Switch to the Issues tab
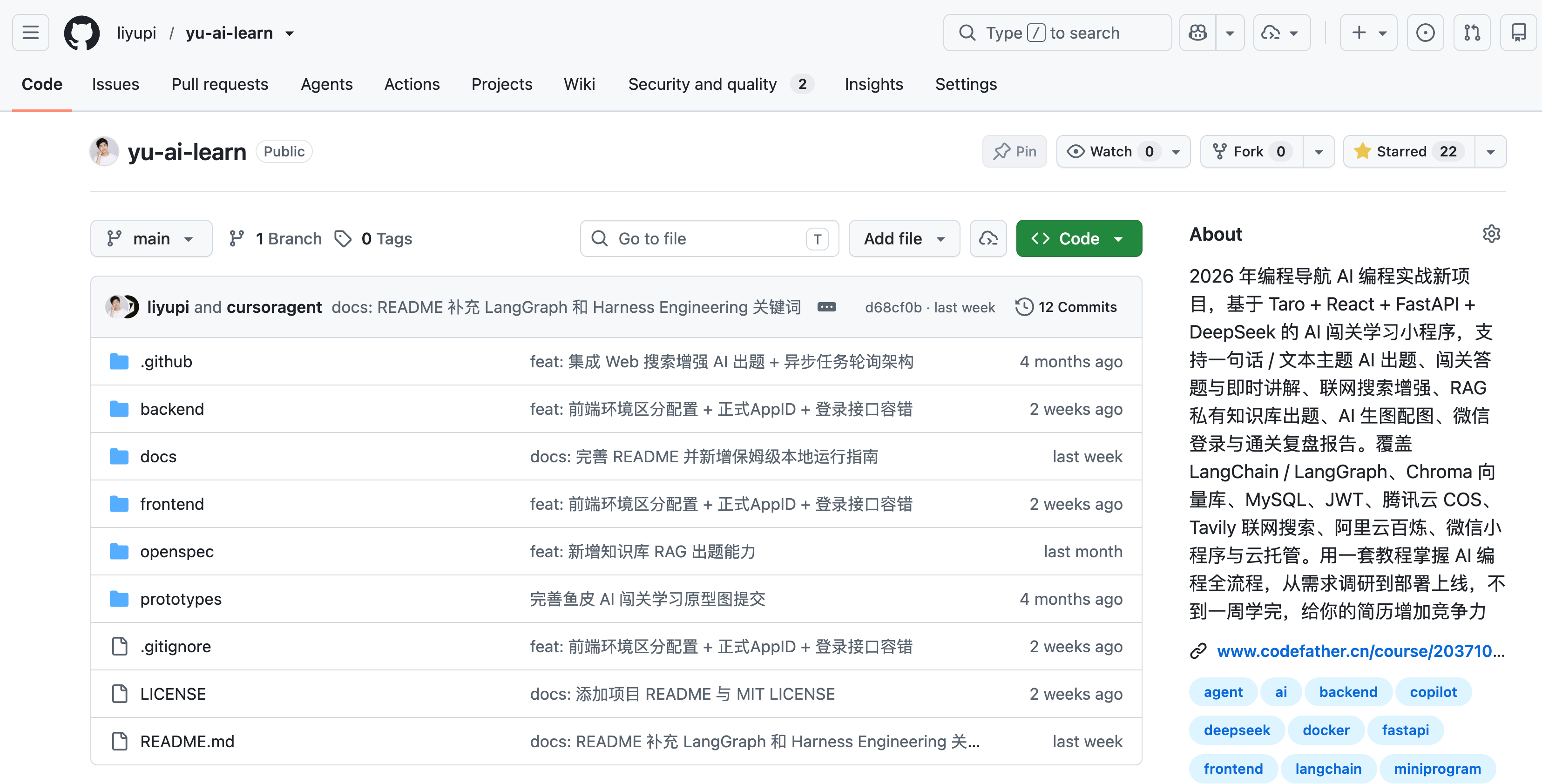This screenshot has height=784, width=1542. pyautogui.click(x=115, y=84)
